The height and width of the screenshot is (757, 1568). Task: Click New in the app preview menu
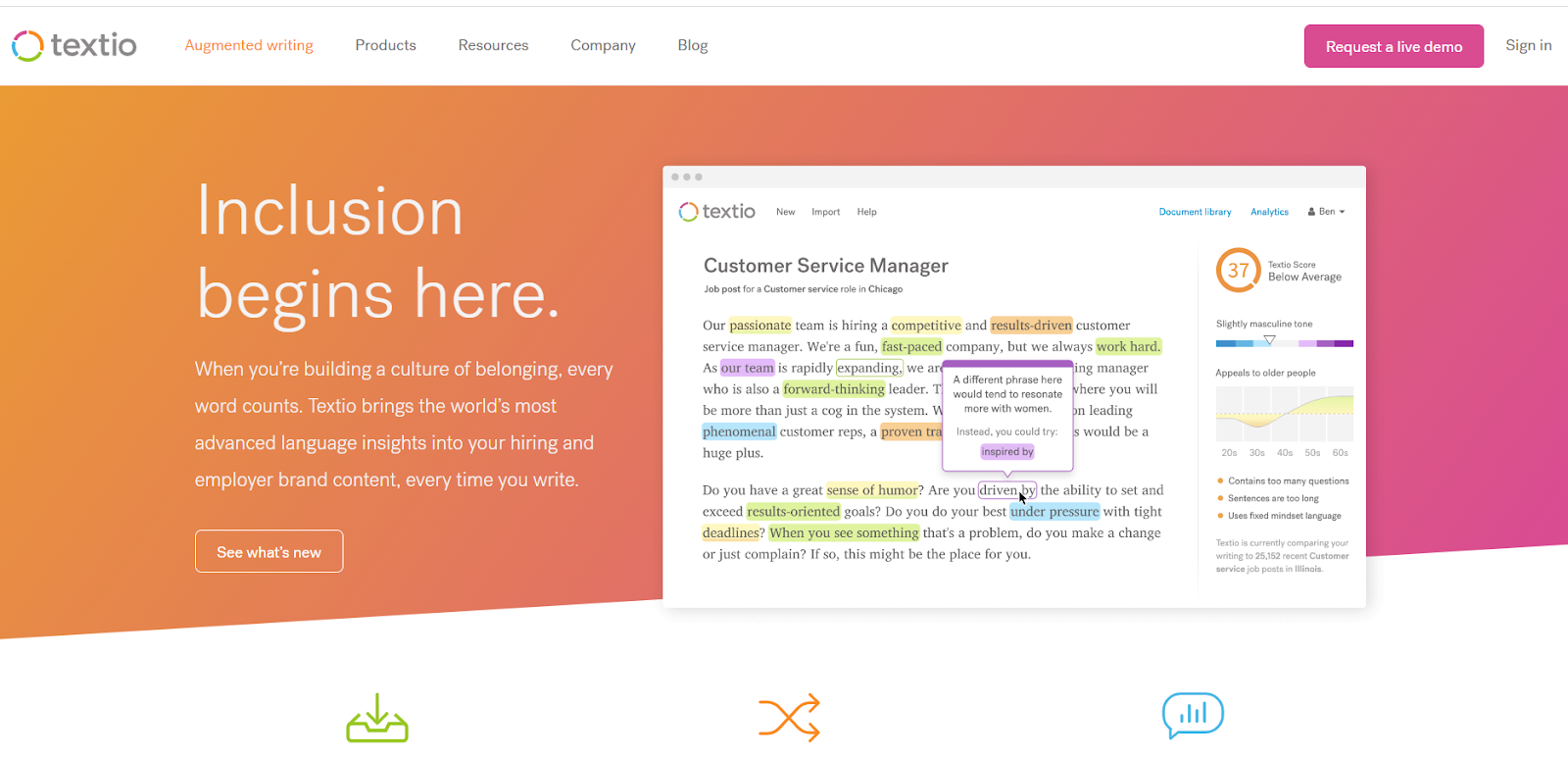point(786,212)
